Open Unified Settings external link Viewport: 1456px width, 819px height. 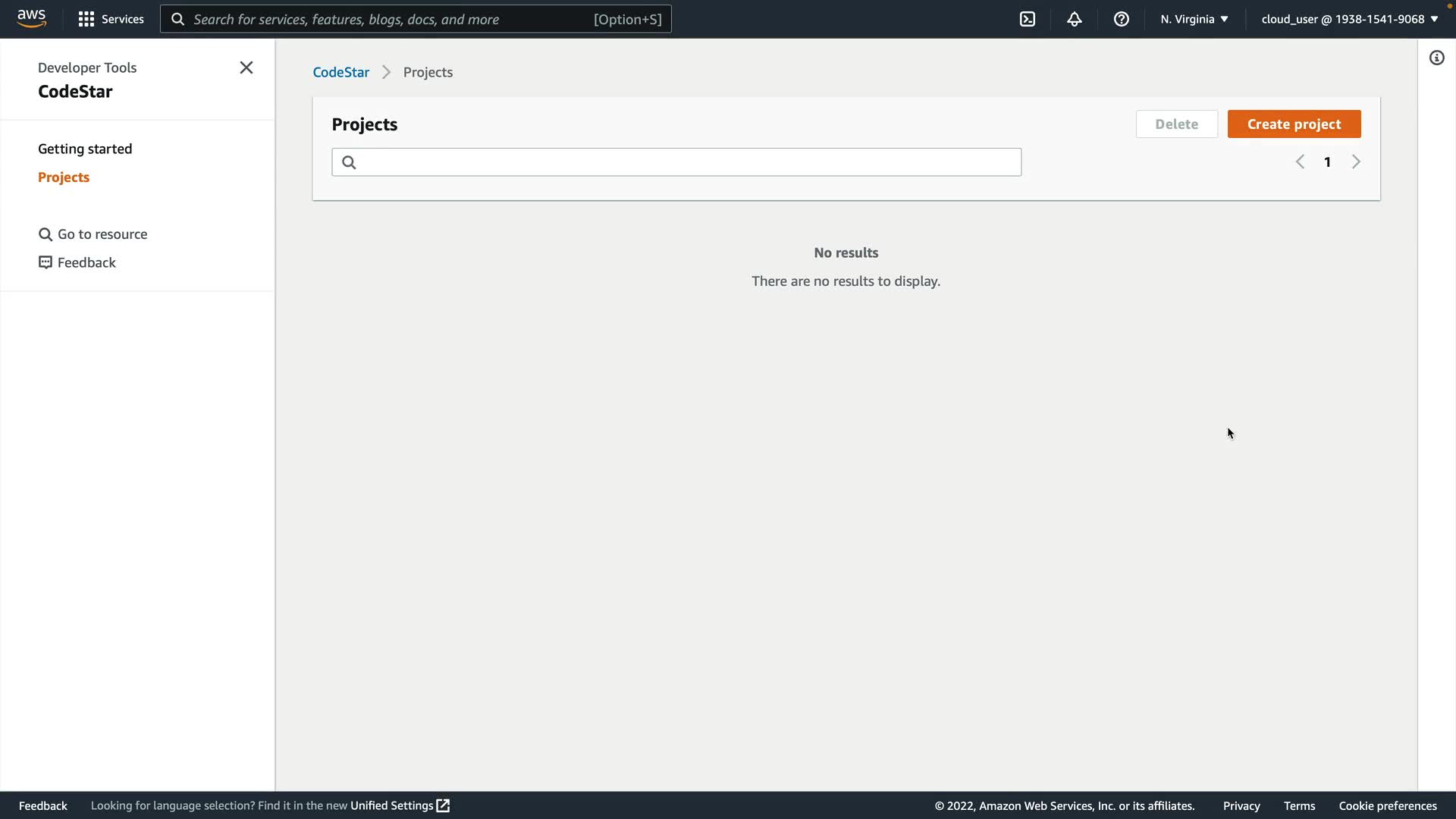coord(400,805)
